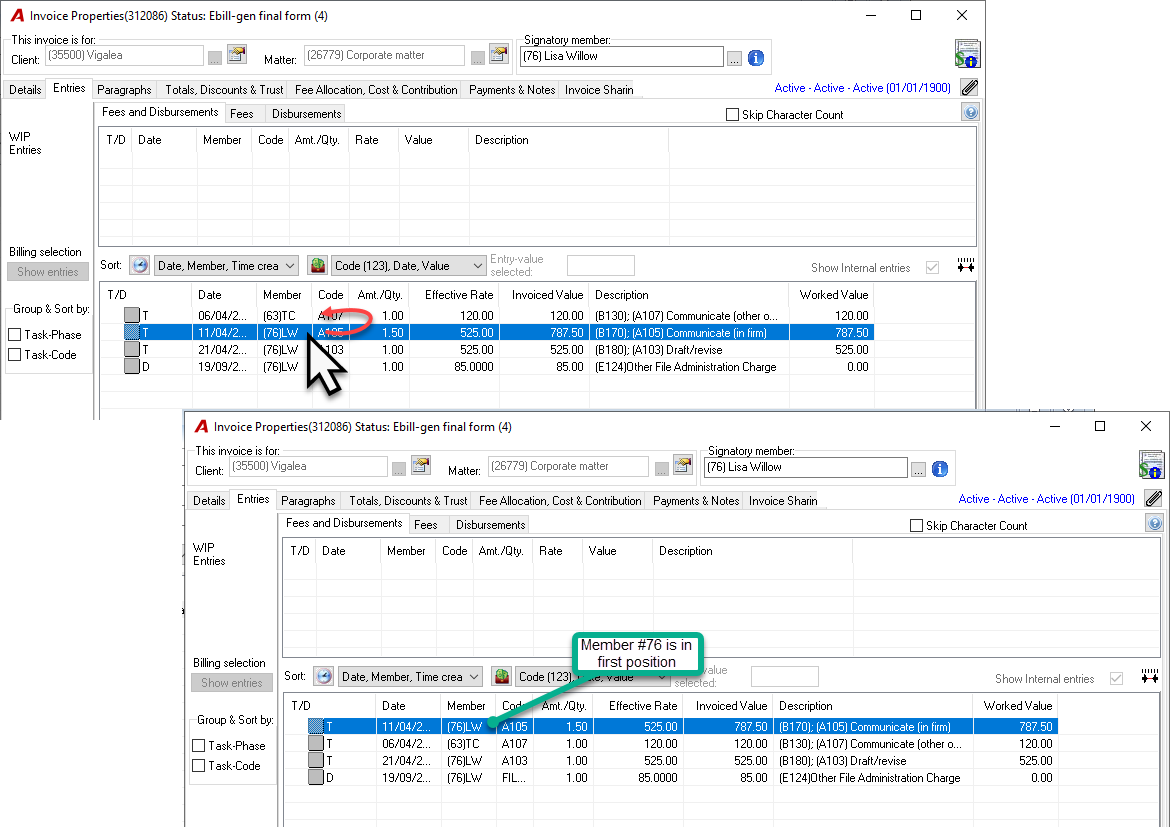1173x827 pixels.
Task: Select Disbursements sub-tab in front window
Action: tap(491, 525)
